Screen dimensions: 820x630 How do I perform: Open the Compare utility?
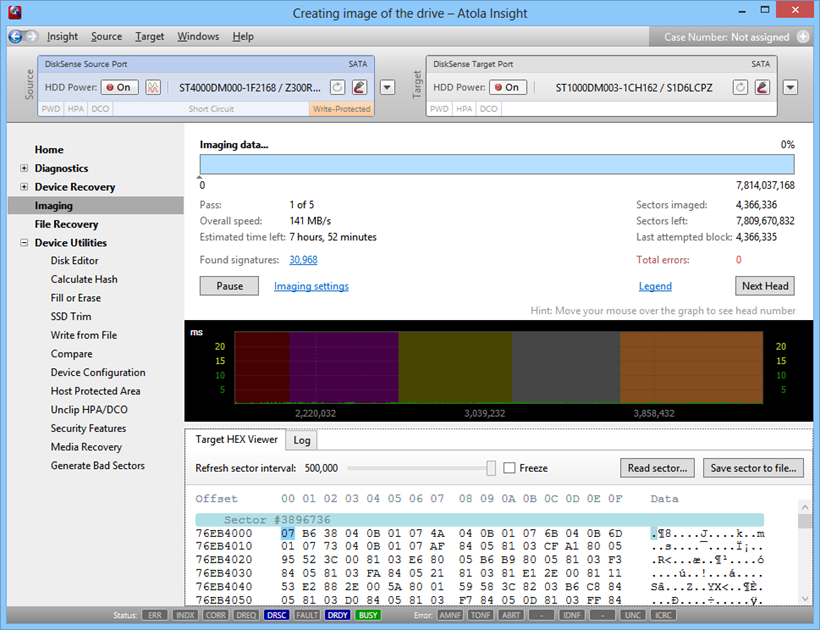click(x=72, y=354)
